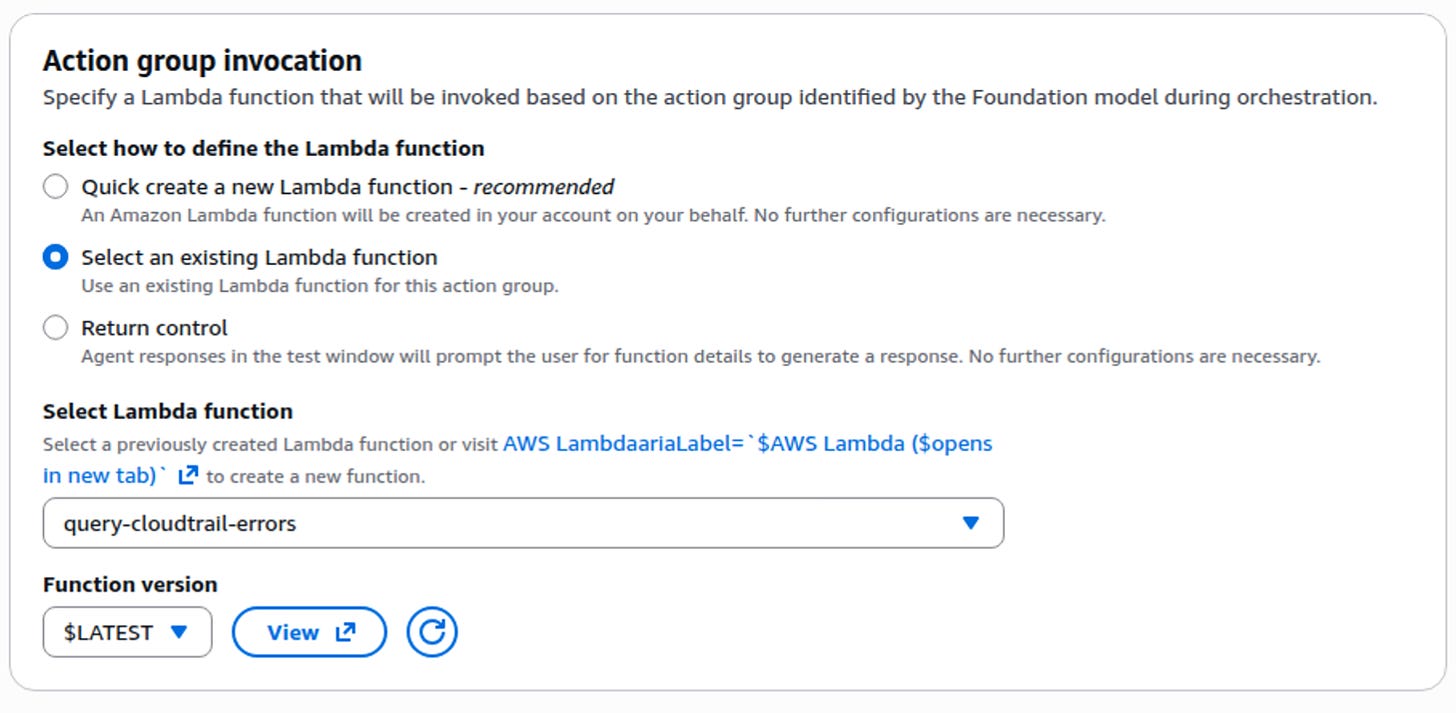1456x713 pixels.
Task: Click the 'Action group invocation' heading
Action: point(202,61)
